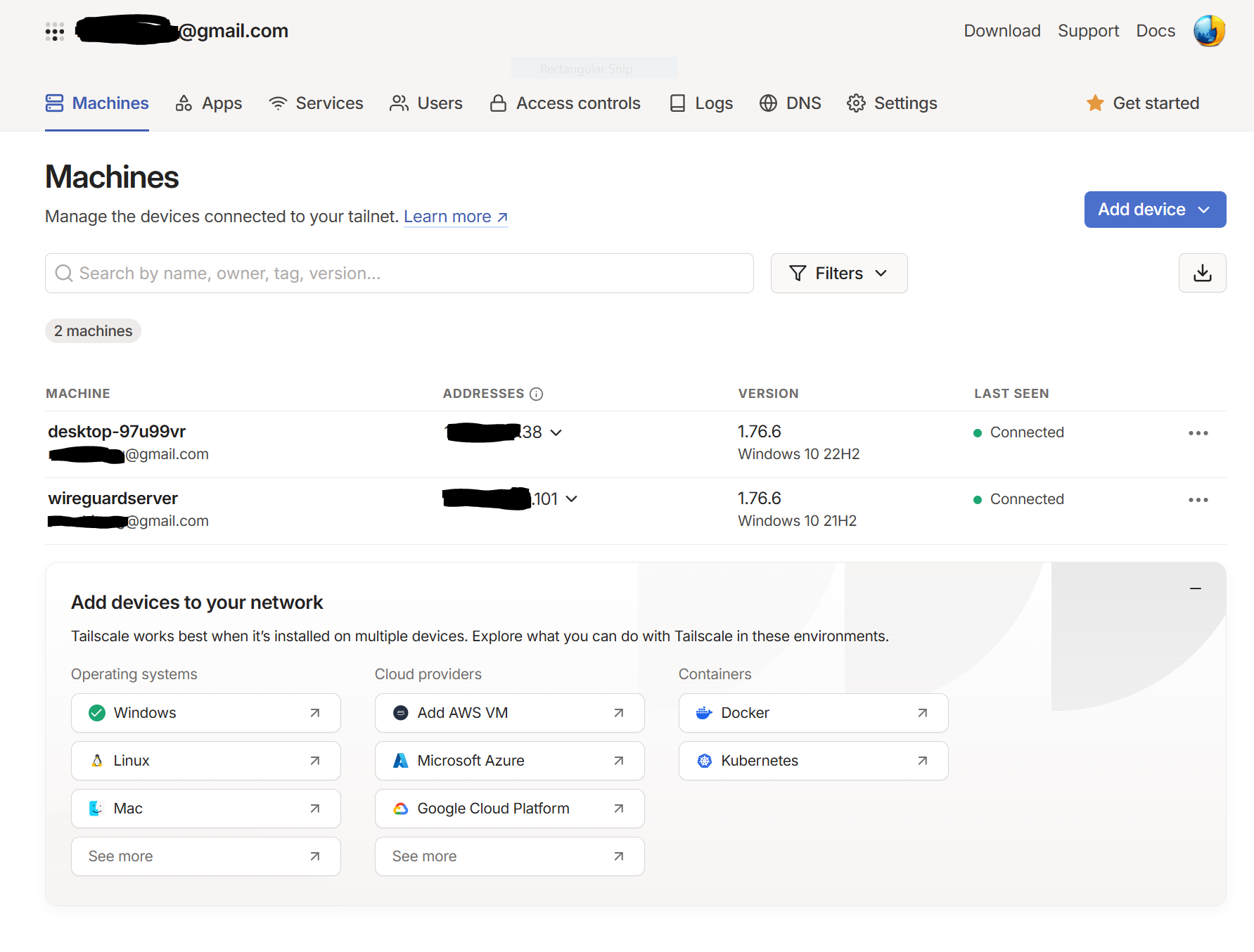The height and width of the screenshot is (952, 1254).
Task: Expand wireguardserver address list chevron
Action: (571, 499)
